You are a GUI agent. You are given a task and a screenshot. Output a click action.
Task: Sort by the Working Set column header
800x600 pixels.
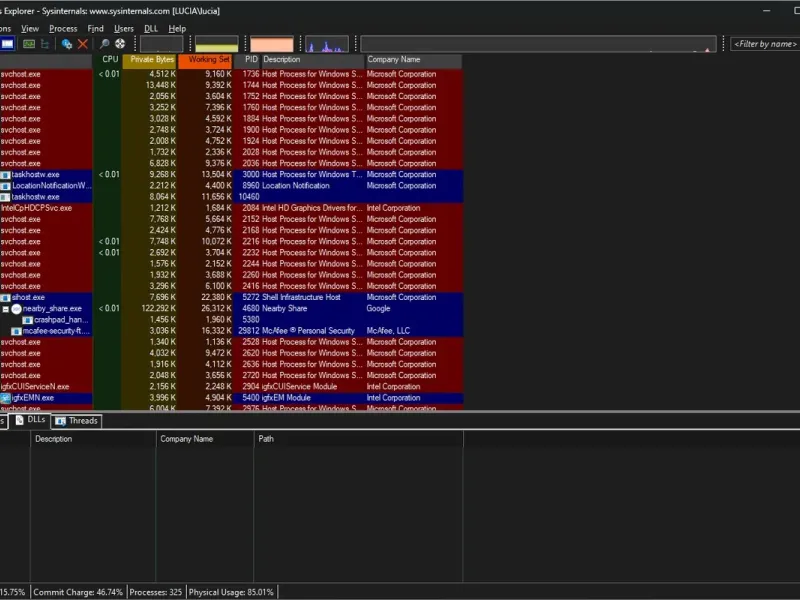tap(205, 60)
